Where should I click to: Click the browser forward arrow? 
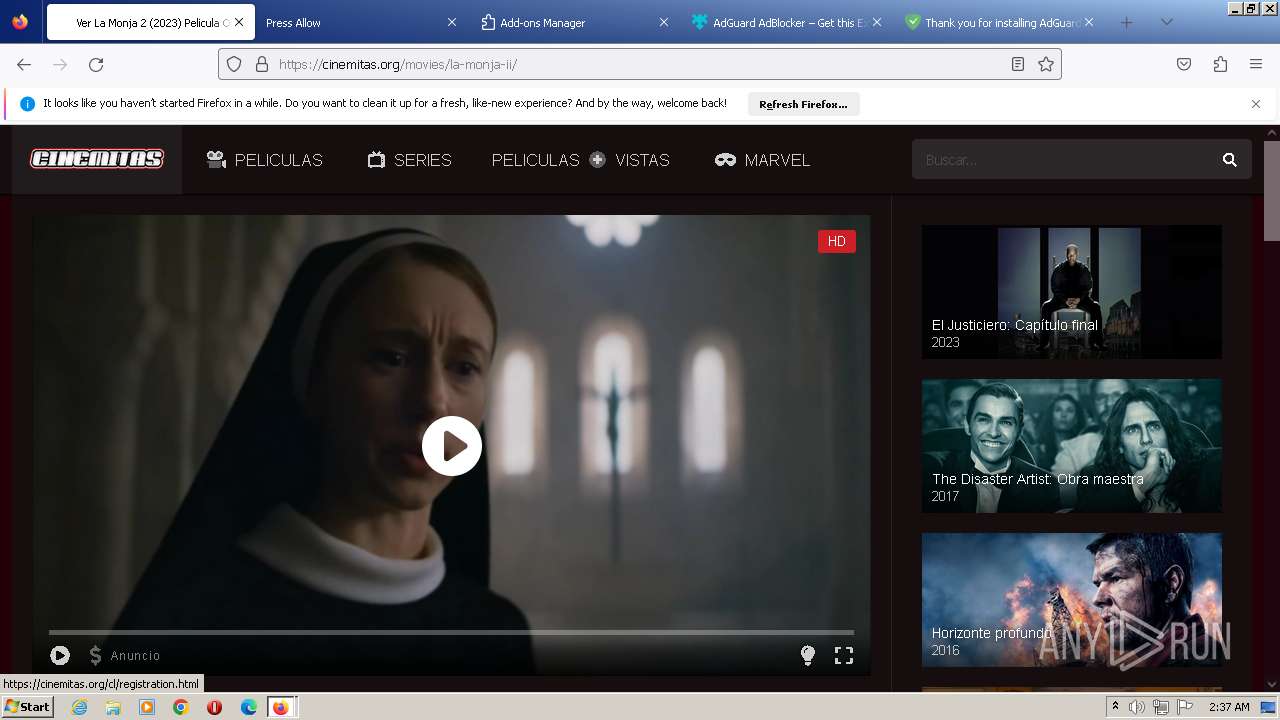pyautogui.click(x=60, y=64)
